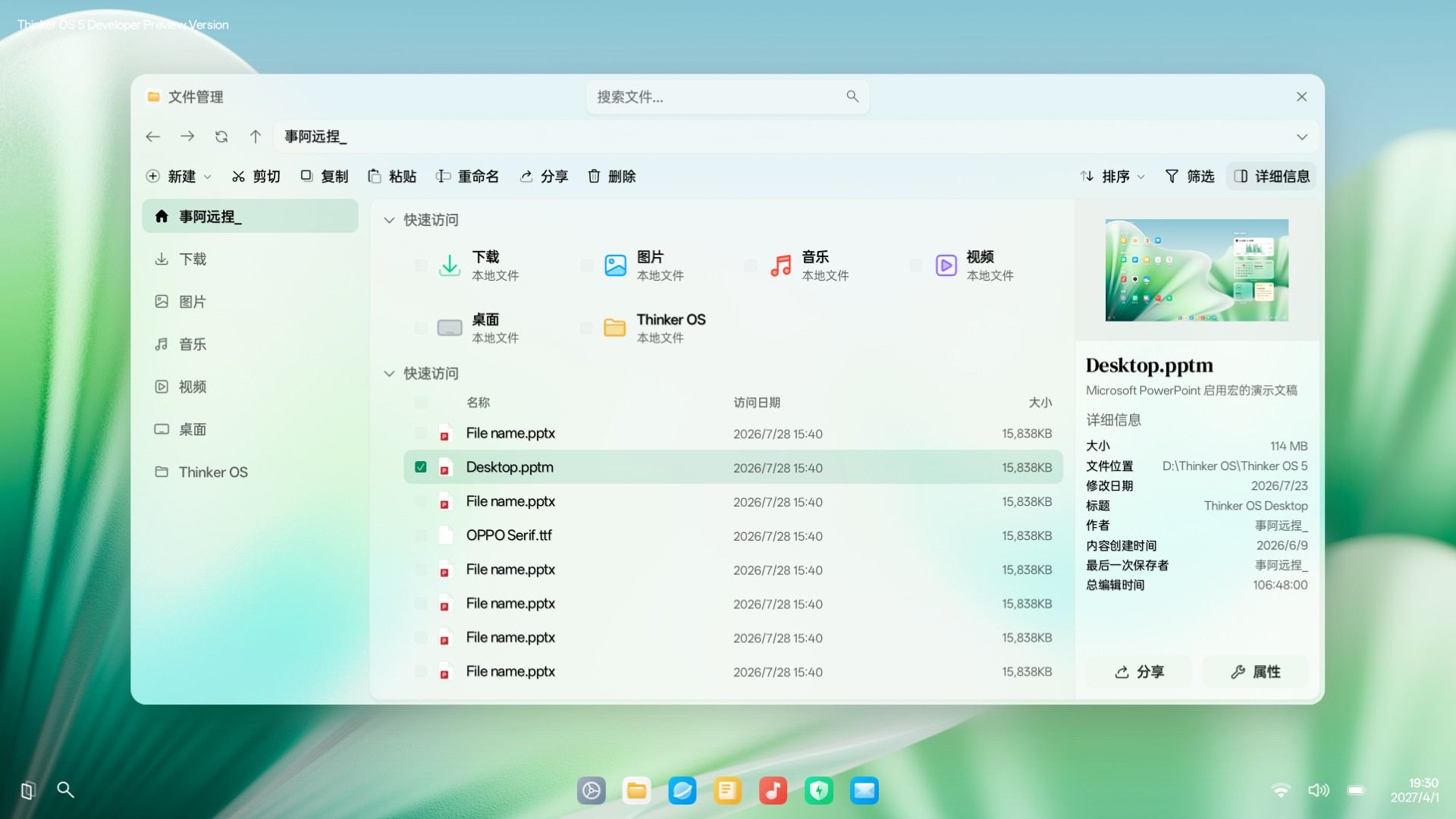Collapse the second quick access file list

coord(389,374)
